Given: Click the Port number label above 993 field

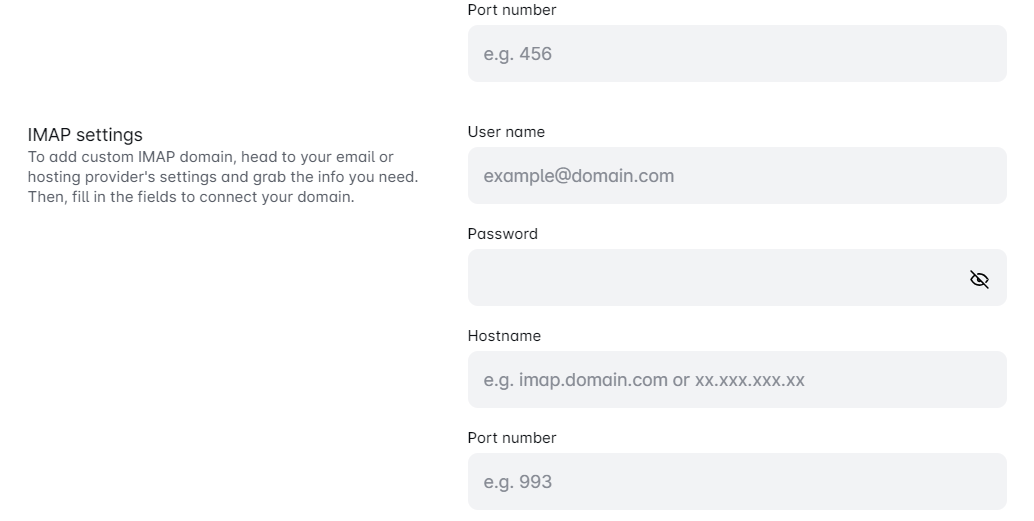Looking at the screenshot, I should click(x=512, y=438).
